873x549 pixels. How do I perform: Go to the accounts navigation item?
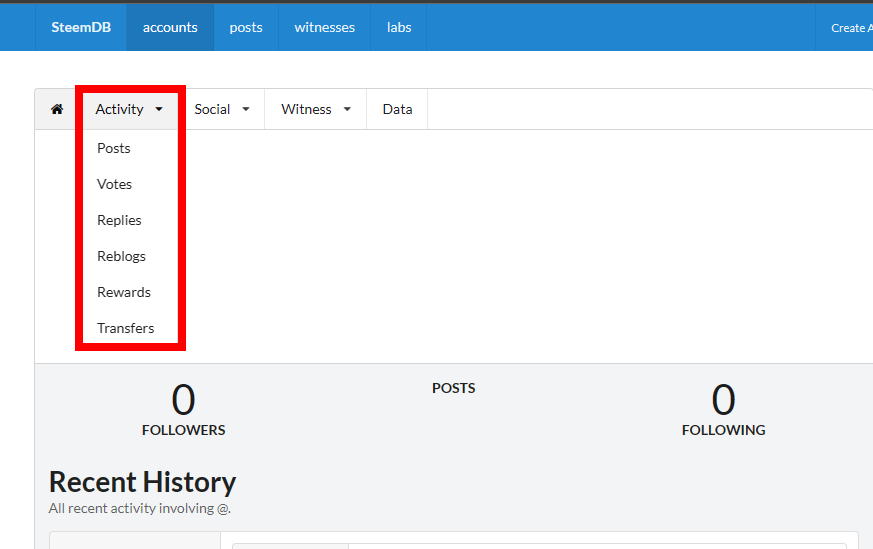click(170, 27)
